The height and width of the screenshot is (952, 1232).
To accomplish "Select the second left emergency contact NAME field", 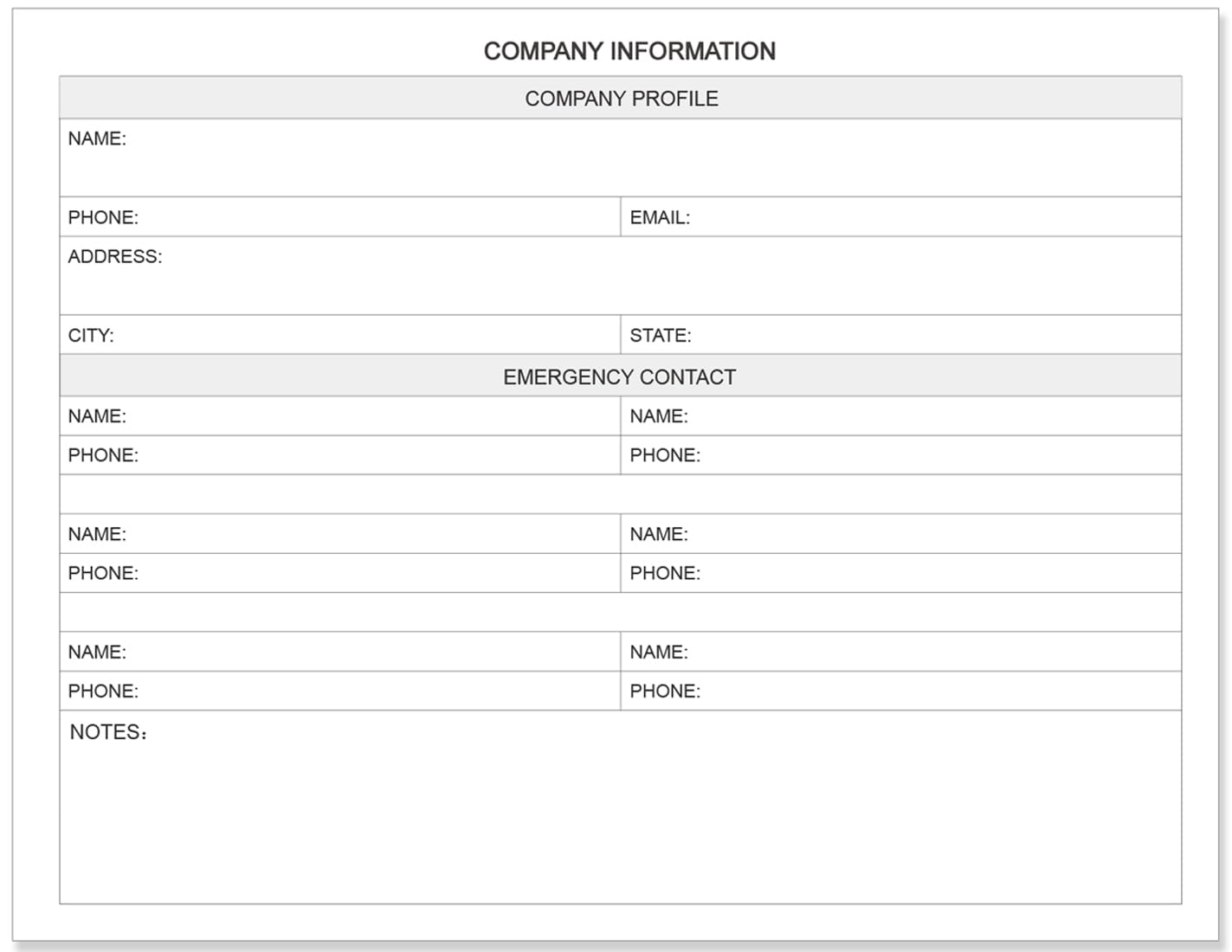I will point(339,534).
